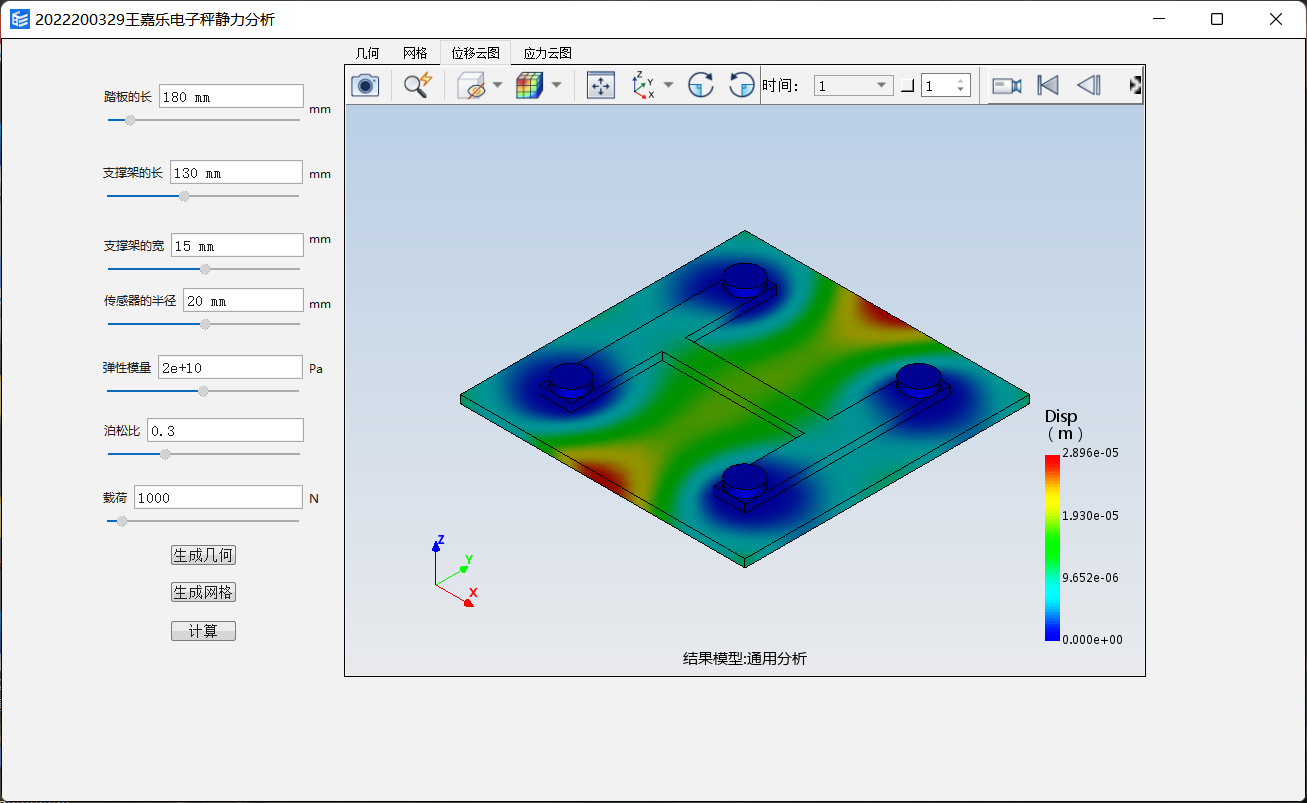Click the box section view icon
The height and width of the screenshot is (803, 1307).
(x=471, y=86)
